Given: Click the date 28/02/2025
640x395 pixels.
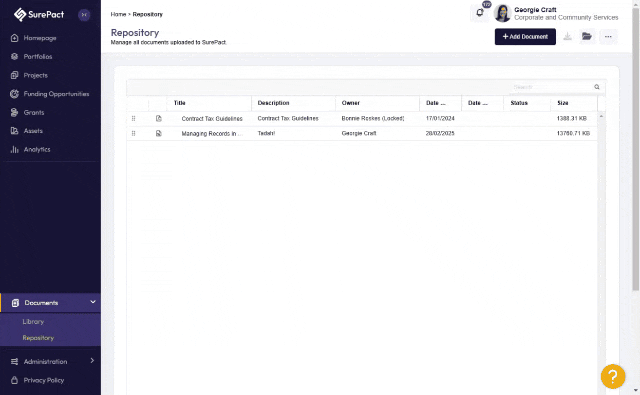Looking at the screenshot, I should coord(440,133).
